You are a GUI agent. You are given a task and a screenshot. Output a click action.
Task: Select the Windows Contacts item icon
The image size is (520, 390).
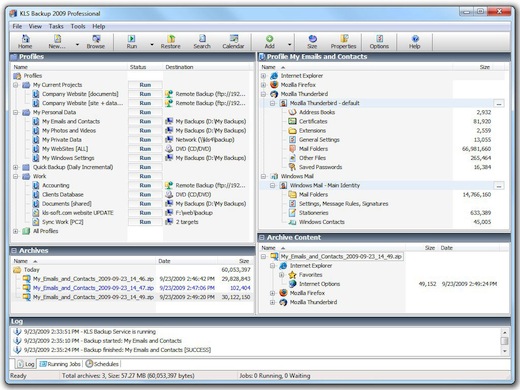tap(292, 222)
